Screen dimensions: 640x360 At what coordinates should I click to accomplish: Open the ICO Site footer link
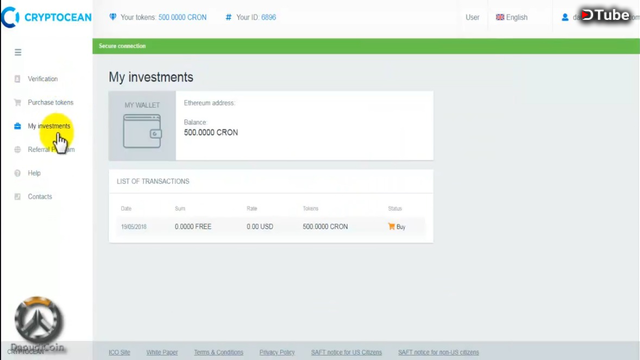click(x=119, y=352)
